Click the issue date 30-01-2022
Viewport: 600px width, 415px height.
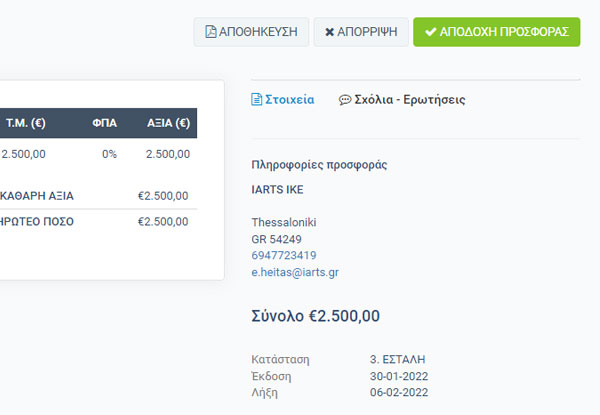pos(399,376)
